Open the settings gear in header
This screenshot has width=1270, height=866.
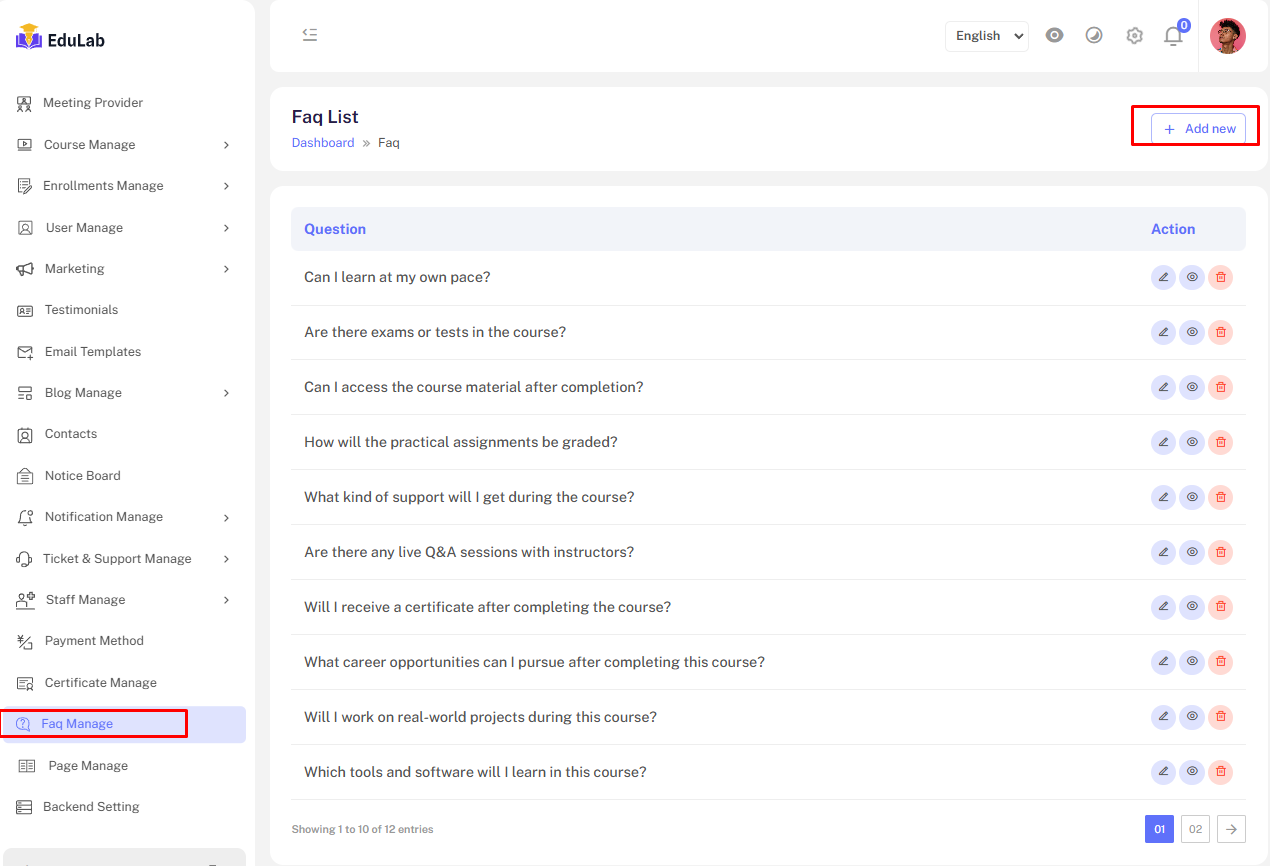coord(1134,36)
